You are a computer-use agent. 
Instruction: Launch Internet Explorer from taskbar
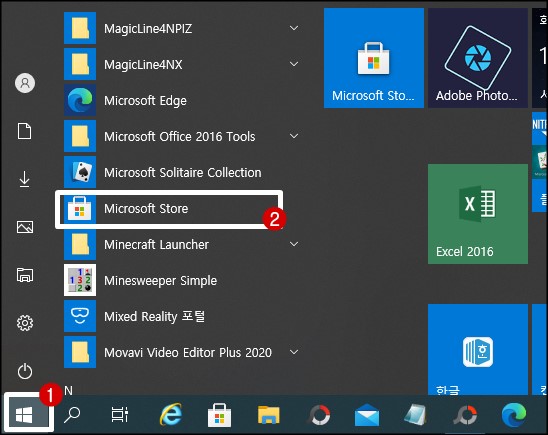click(171, 415)
